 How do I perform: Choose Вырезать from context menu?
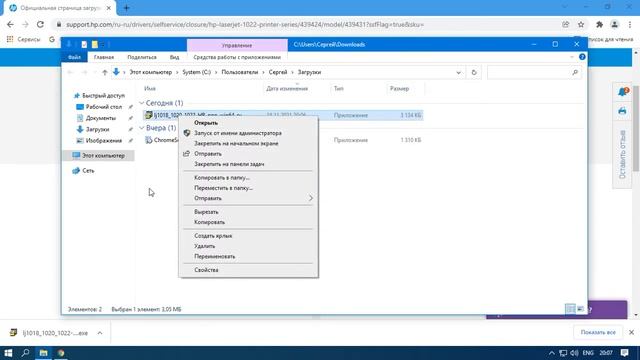tap(248, 212)
